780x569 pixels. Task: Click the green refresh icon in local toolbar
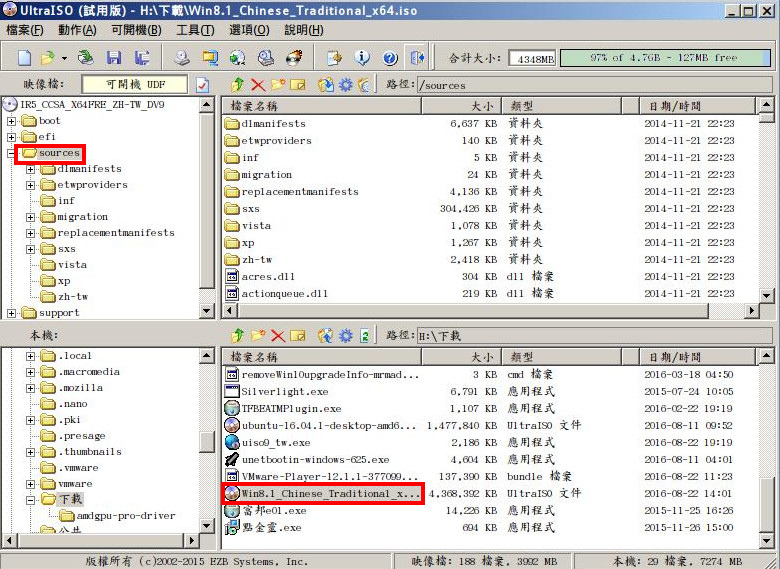[x=365, y=336]
